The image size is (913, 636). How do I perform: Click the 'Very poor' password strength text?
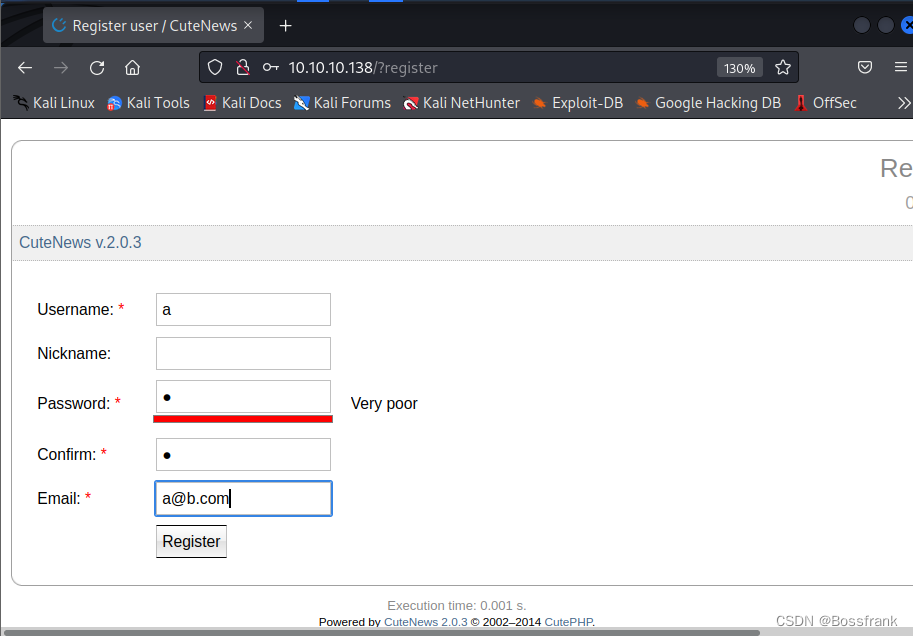[384, 404]
